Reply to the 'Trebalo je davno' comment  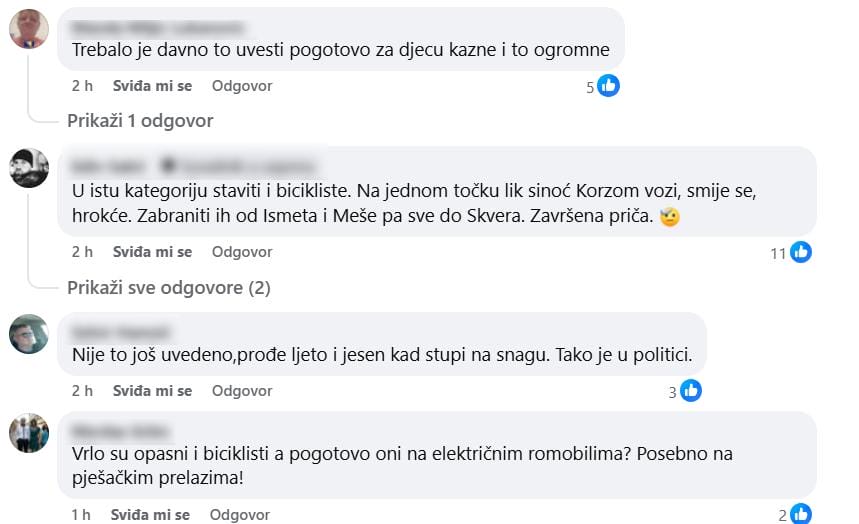(x=242, y=86)
